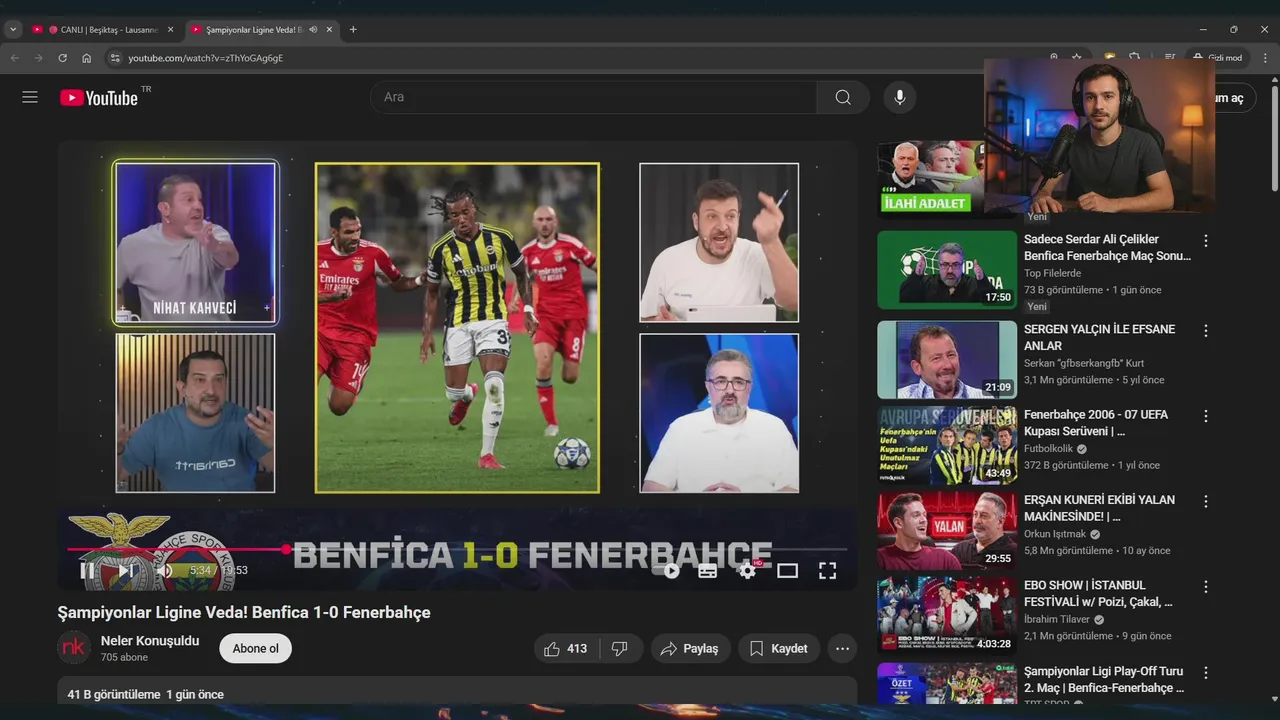Viewport: 1280px width, 720px height.
Task: Open options for 'Sadece Serdar Ali Çelikler' video
Action: (x=1206, y=241)
